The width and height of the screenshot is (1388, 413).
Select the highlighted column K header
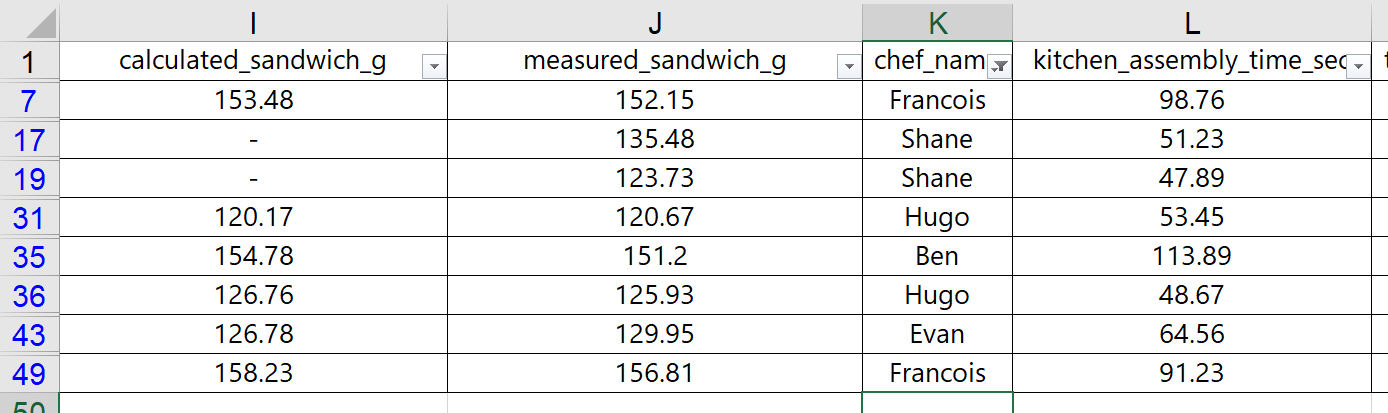point(937,22)
